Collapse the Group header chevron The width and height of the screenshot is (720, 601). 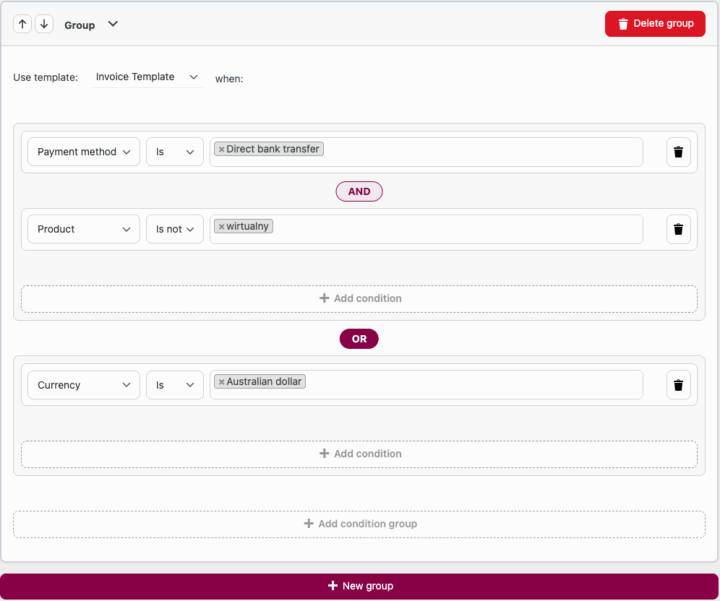coord(113,24)
